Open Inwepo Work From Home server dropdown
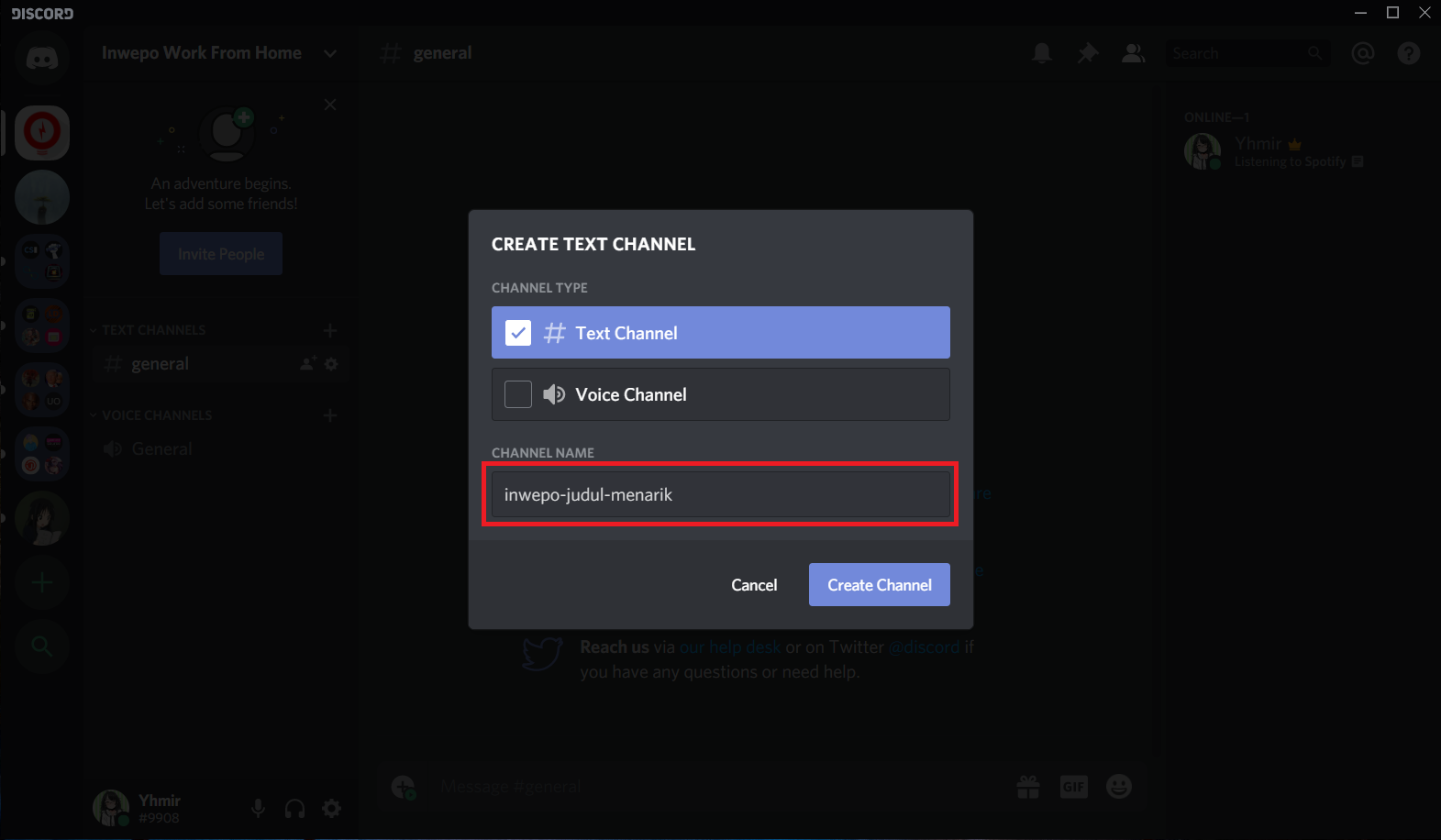Viewport: 1441px width, 840px height. [x=220, y=53]
